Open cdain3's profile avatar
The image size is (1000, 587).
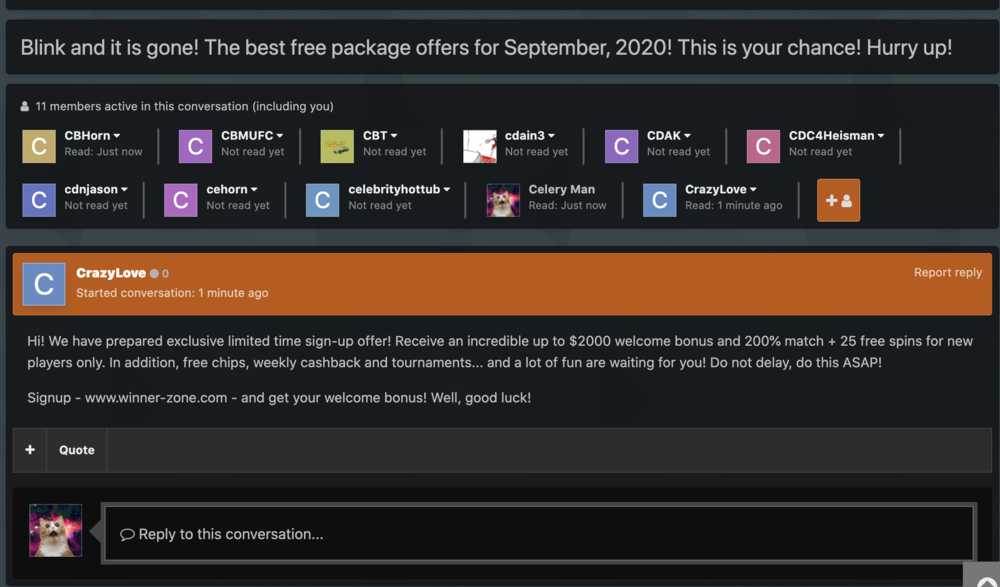pos(478,145)
